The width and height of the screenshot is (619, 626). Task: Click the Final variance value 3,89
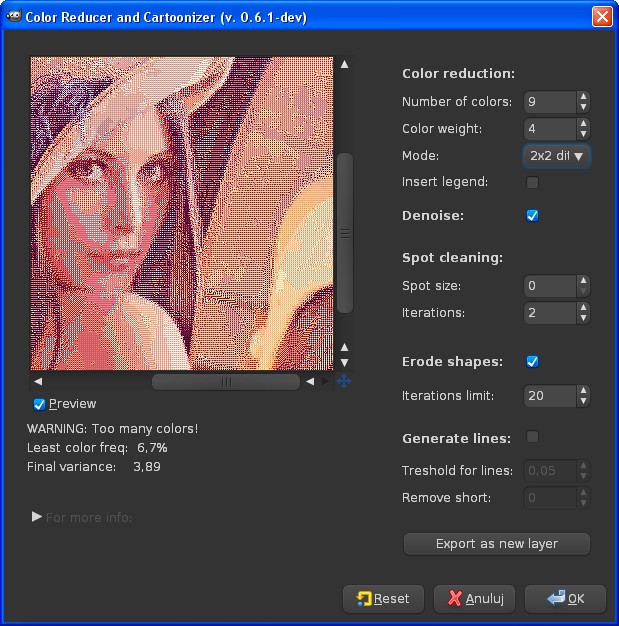point(147,467)
